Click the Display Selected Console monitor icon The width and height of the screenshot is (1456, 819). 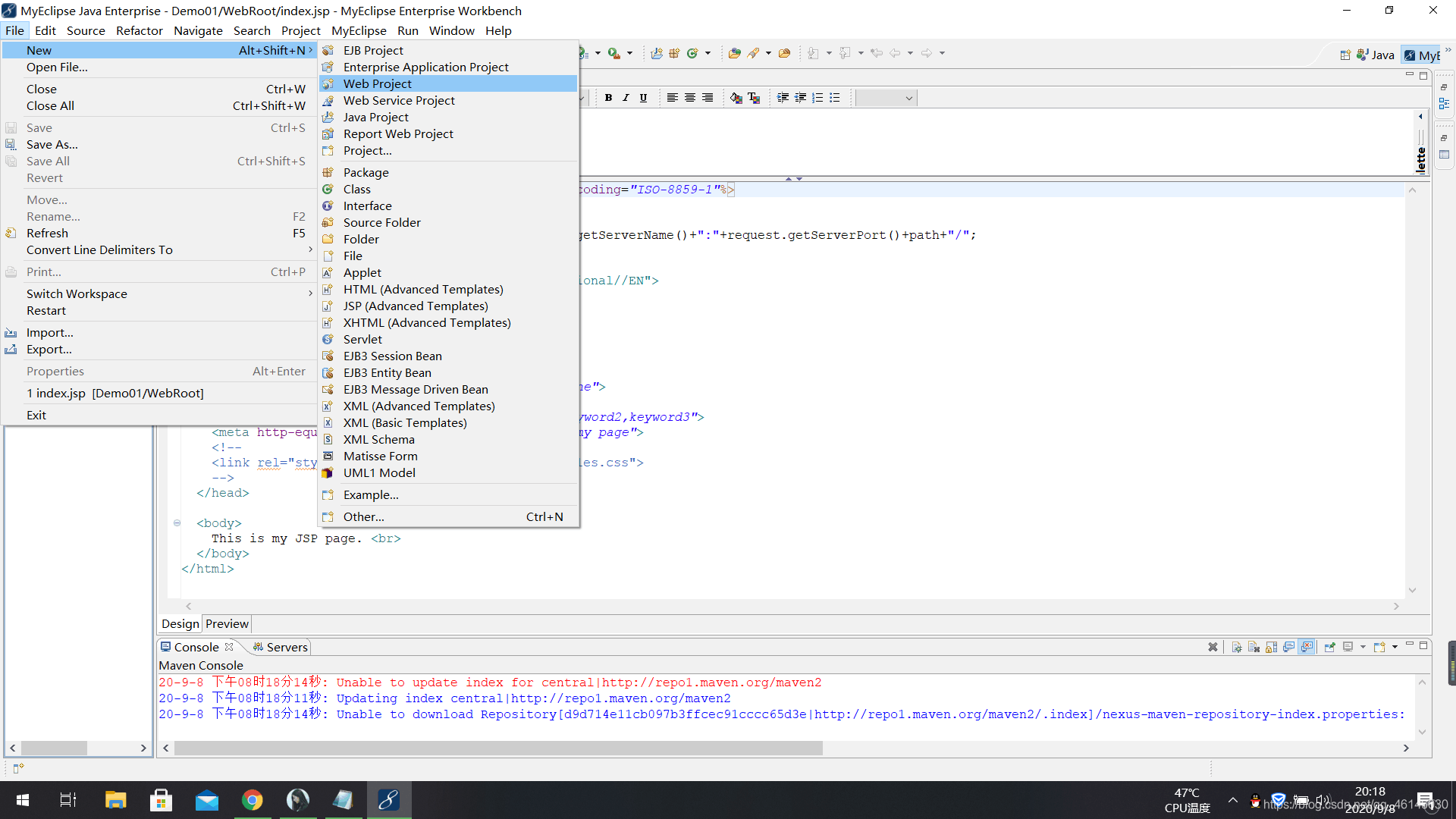1348,647
